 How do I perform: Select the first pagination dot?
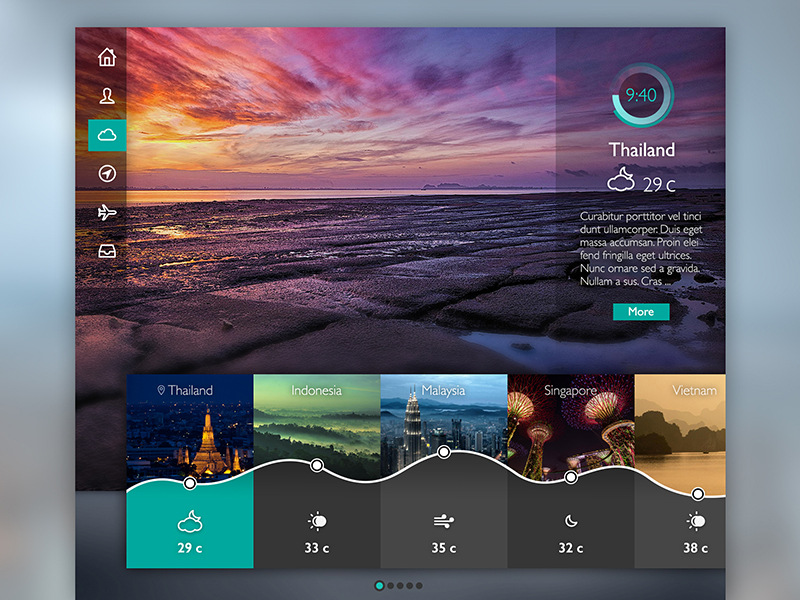pyautogui.click(x=379, y=585)
